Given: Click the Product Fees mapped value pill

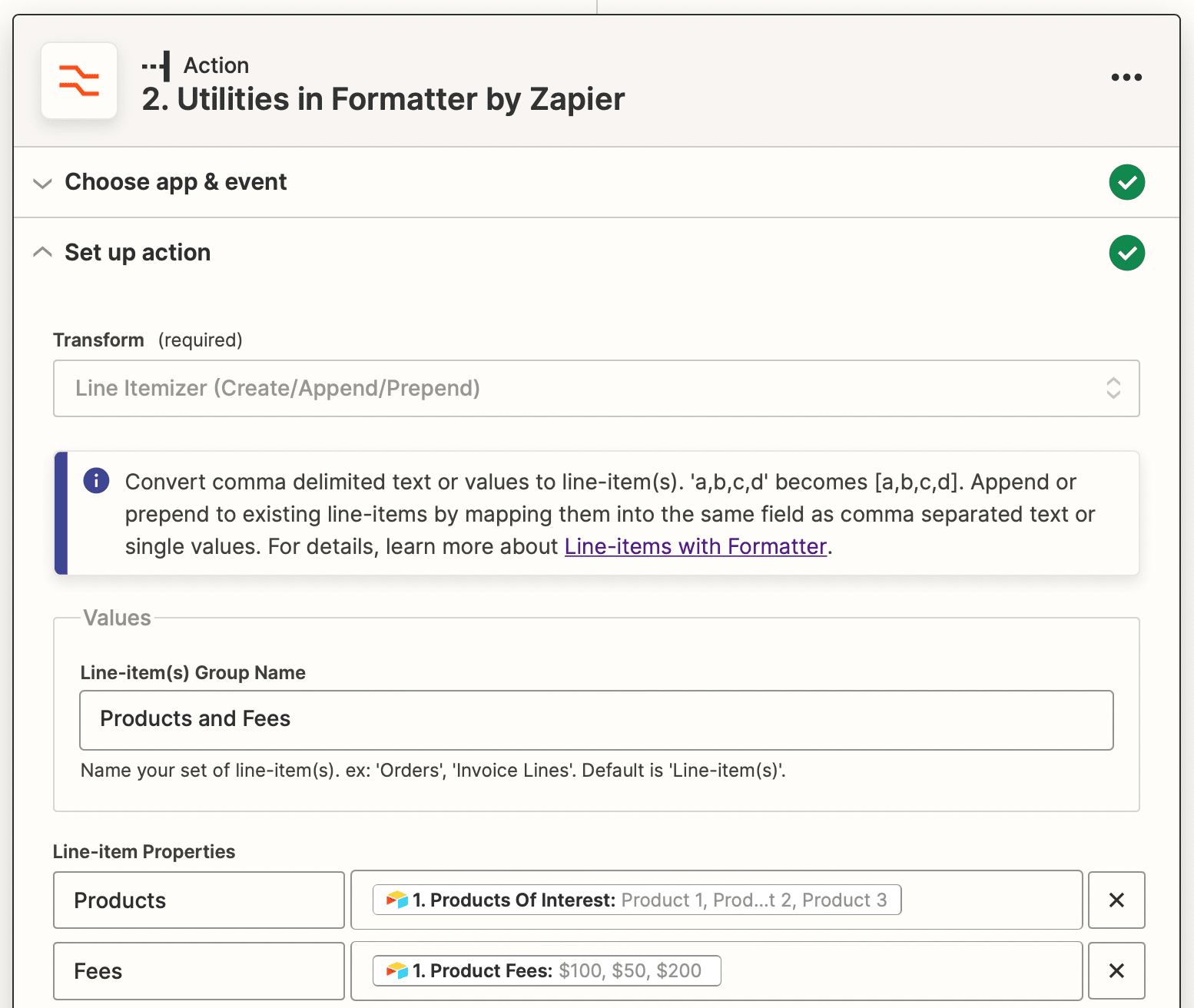Looking at the screenshot, I should coord(557,970).
